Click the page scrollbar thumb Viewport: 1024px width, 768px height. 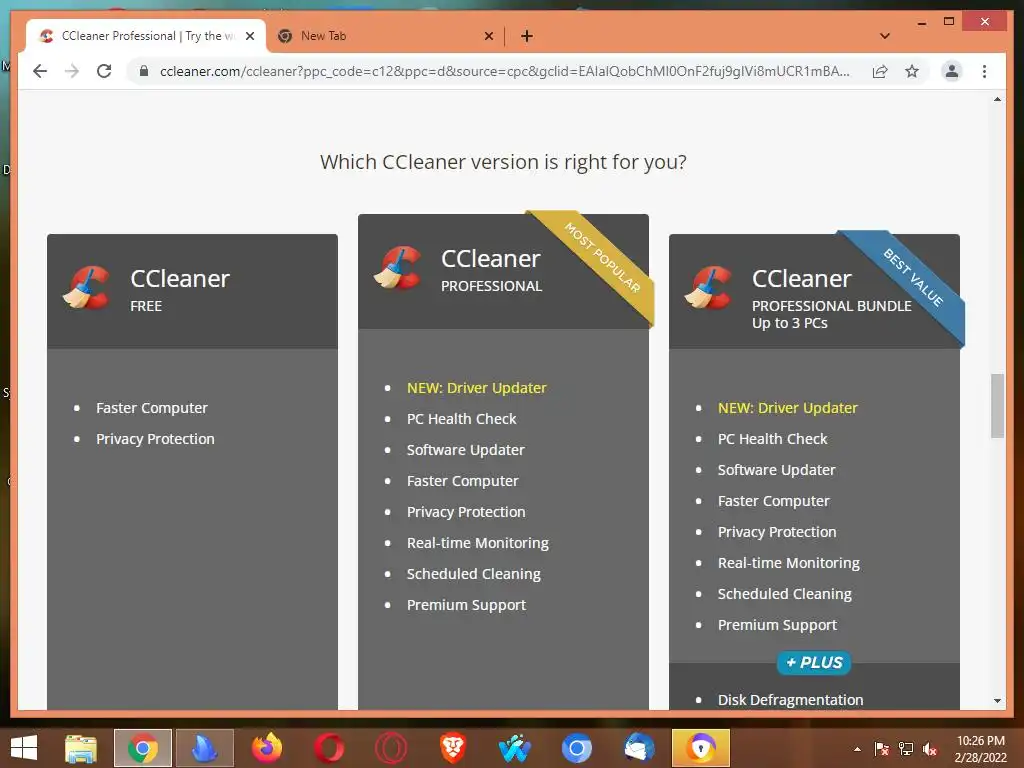(x=997, y=406)
